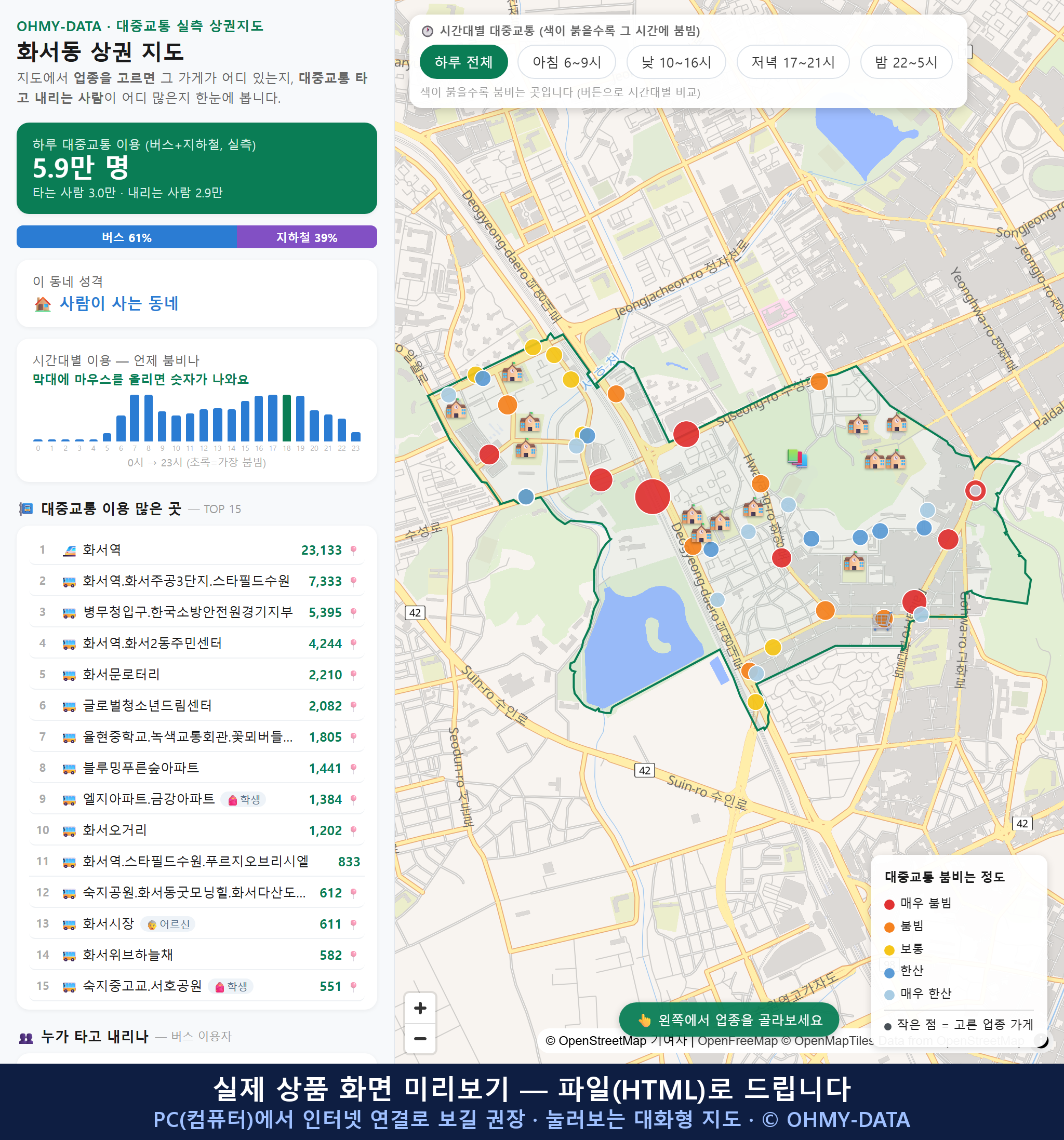
Task: Click the 7,333 ridership value
Action: coord(325,582)
